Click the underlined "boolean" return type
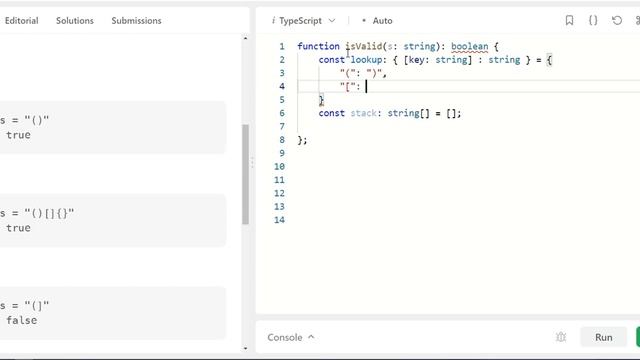The width and height of the screenshot is (640, 360). pos(469,47)
